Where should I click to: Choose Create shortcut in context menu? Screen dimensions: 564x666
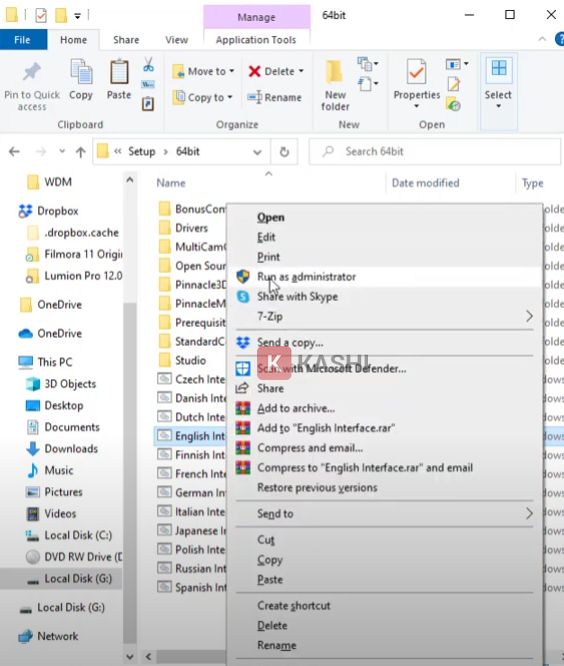[293, 606]
